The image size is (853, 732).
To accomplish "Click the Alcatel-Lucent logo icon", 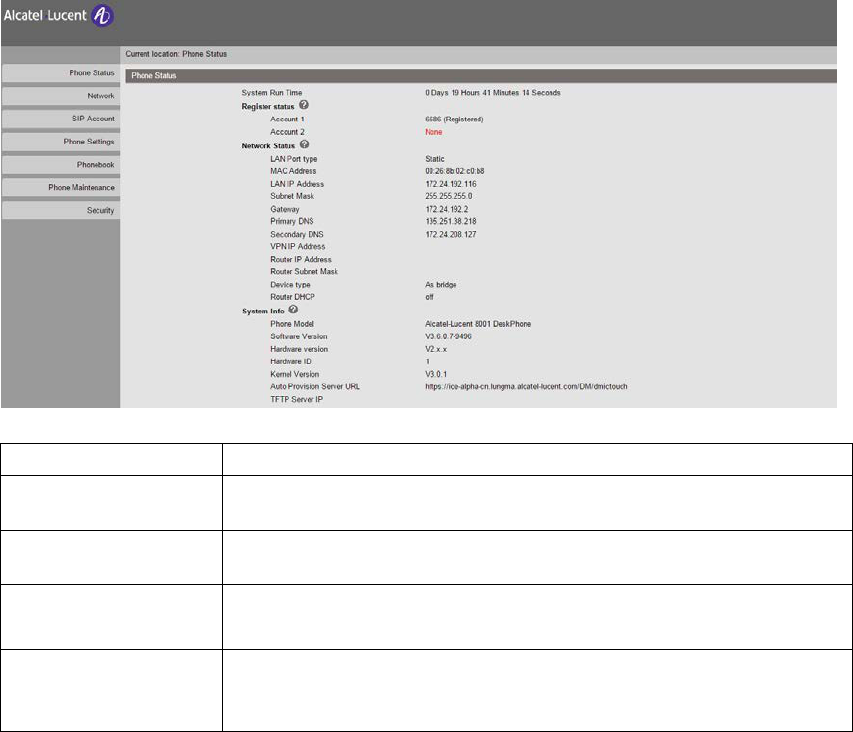I will pyautogui.click(x=103, y=16).
